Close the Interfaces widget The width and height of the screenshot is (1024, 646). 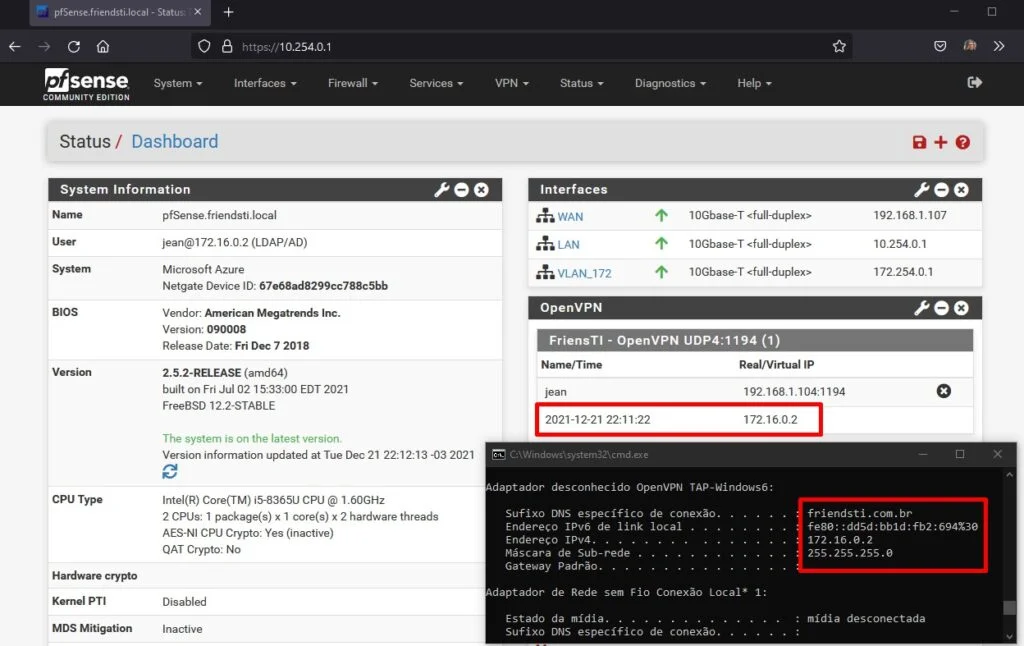point(961,189)
